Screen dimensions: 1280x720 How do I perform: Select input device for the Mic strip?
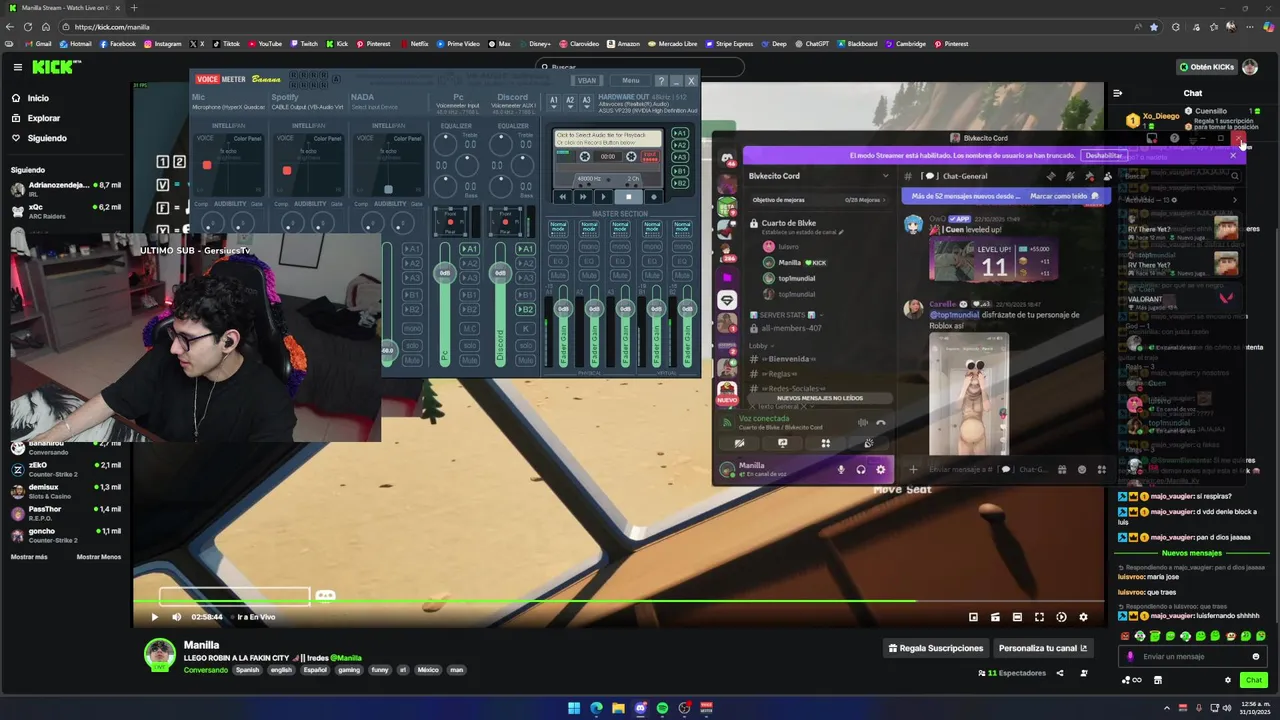point(228,107)
